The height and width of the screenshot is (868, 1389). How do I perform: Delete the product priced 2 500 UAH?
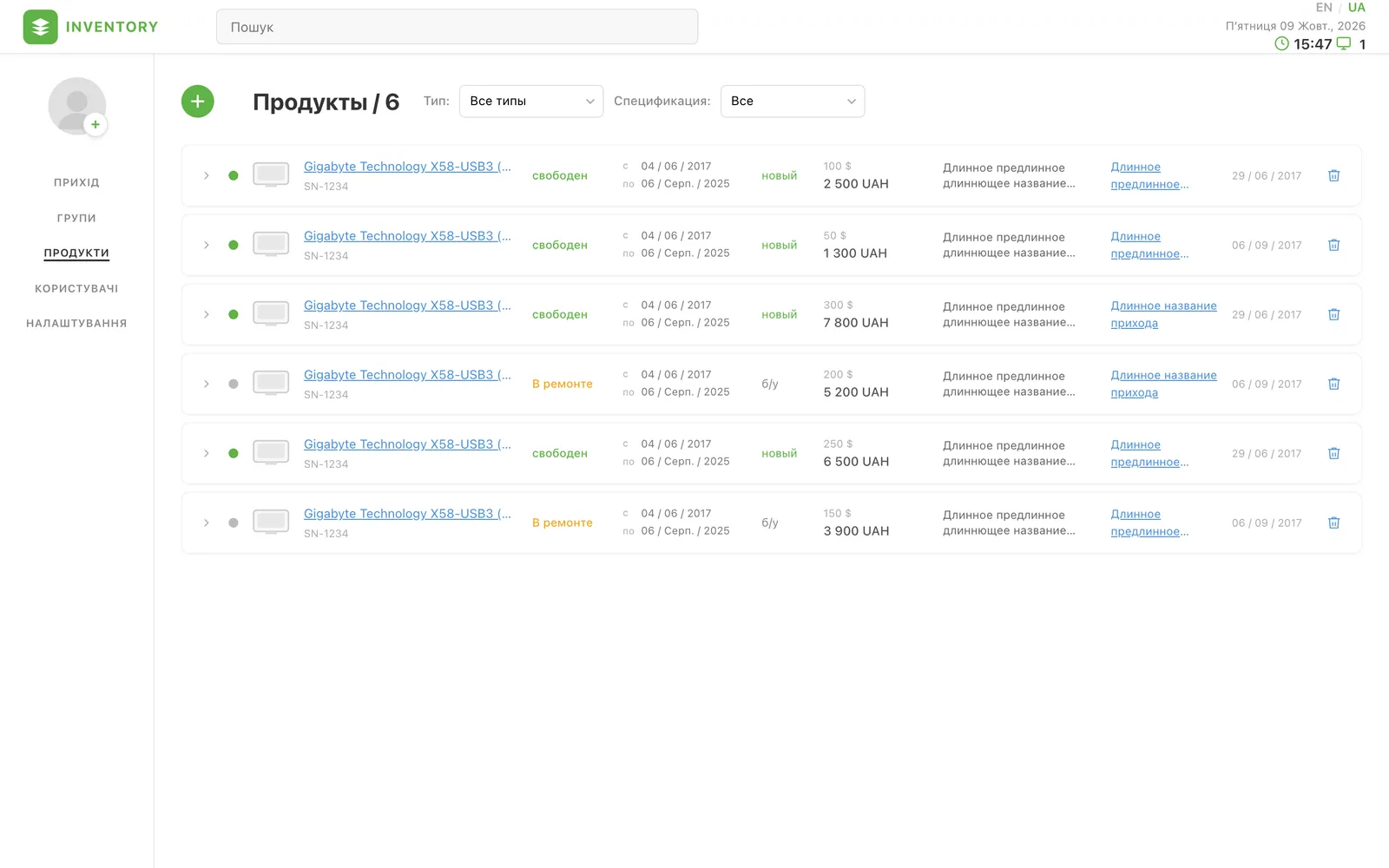(x=1334, y=175)
